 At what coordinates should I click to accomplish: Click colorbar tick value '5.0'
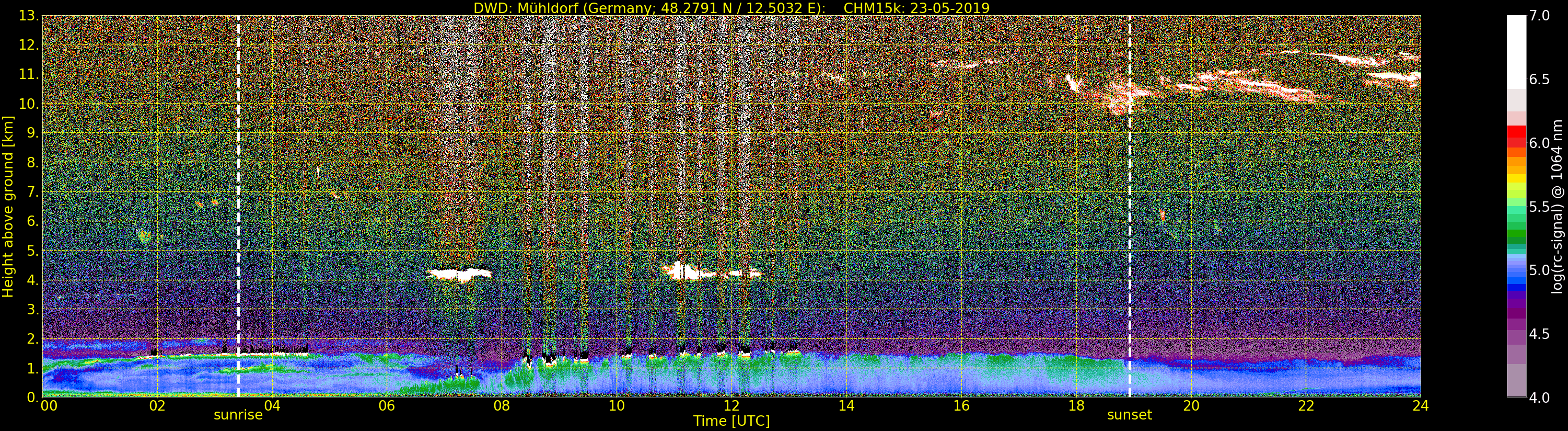pyautogui.click(x=1540, y=270)
